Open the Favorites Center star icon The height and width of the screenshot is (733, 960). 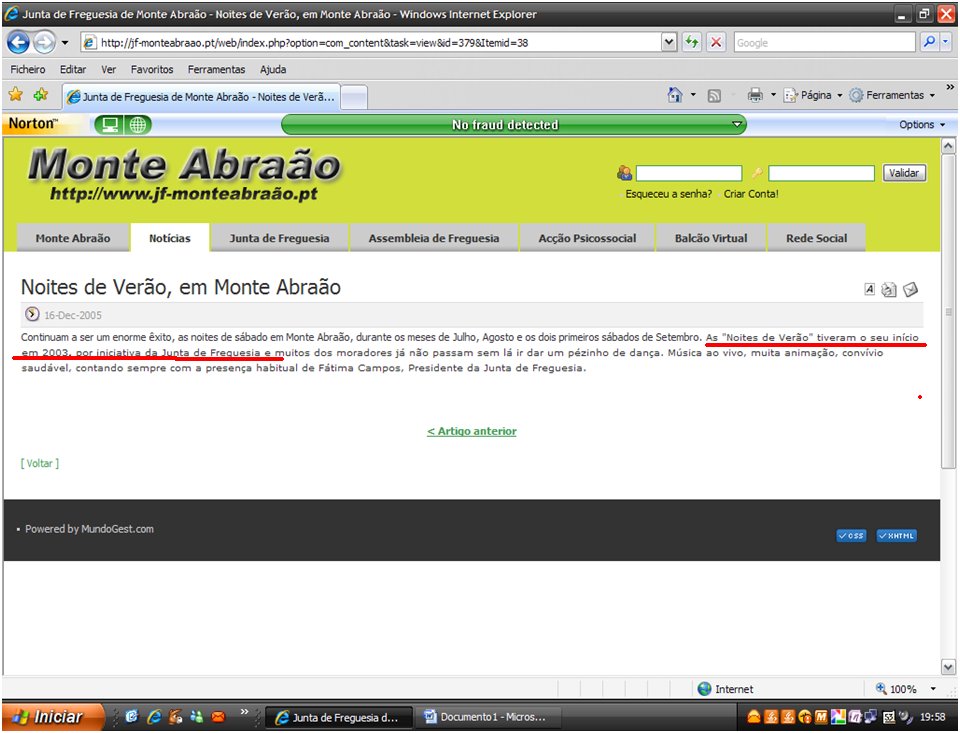(16, 94)
